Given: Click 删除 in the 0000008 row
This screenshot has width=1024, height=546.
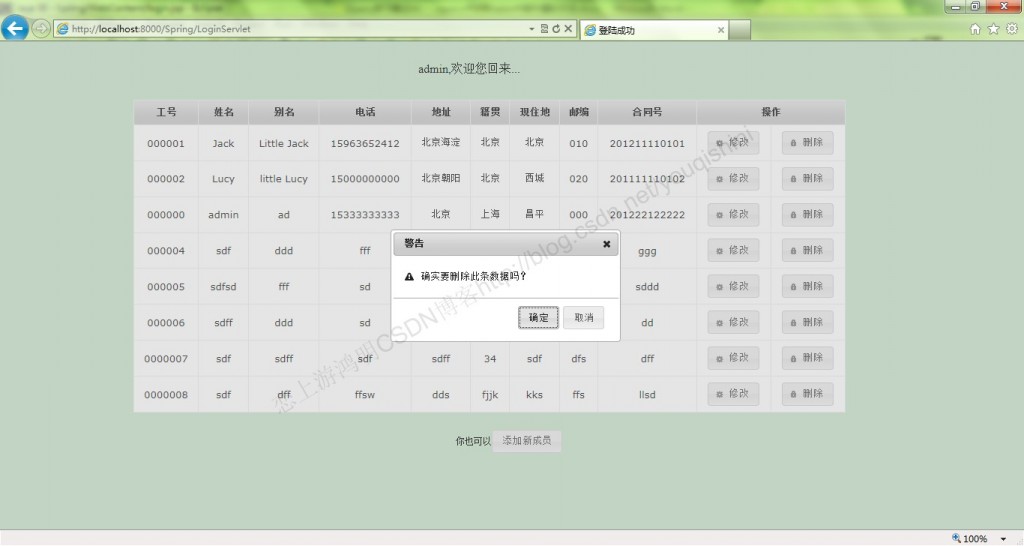Looking at the screenshot, I should point(807,394).
